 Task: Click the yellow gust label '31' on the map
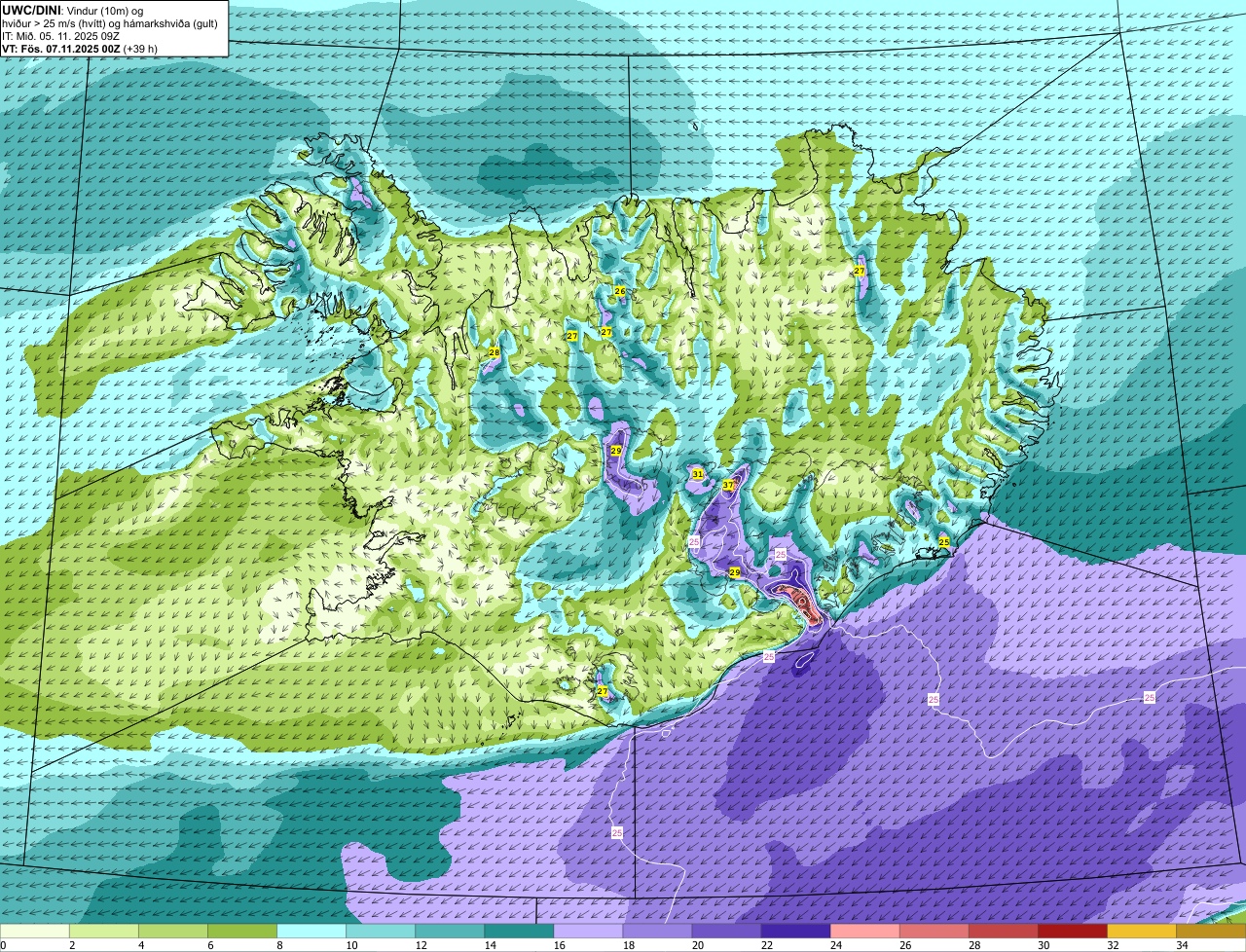pos(697,474)
